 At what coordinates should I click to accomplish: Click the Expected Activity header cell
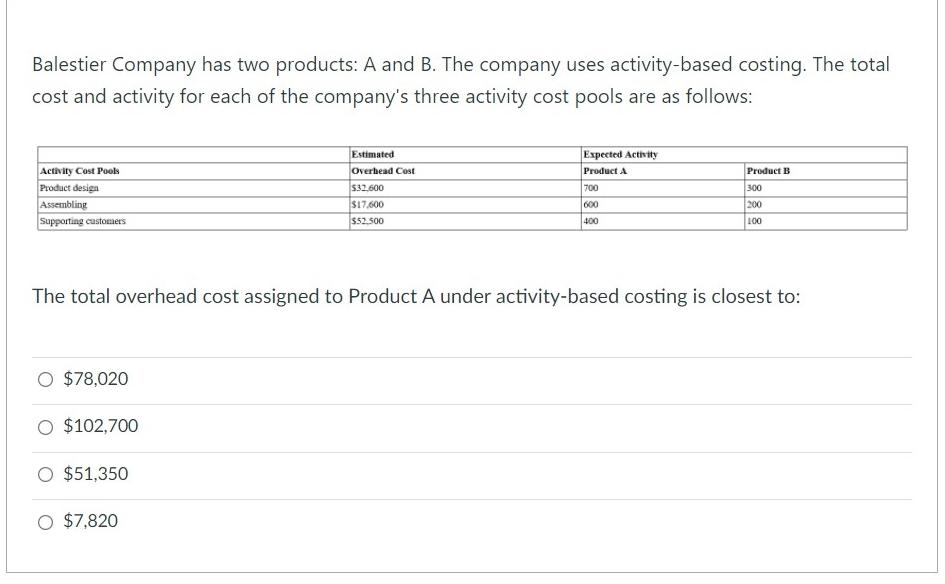click(x=744, y=155)
